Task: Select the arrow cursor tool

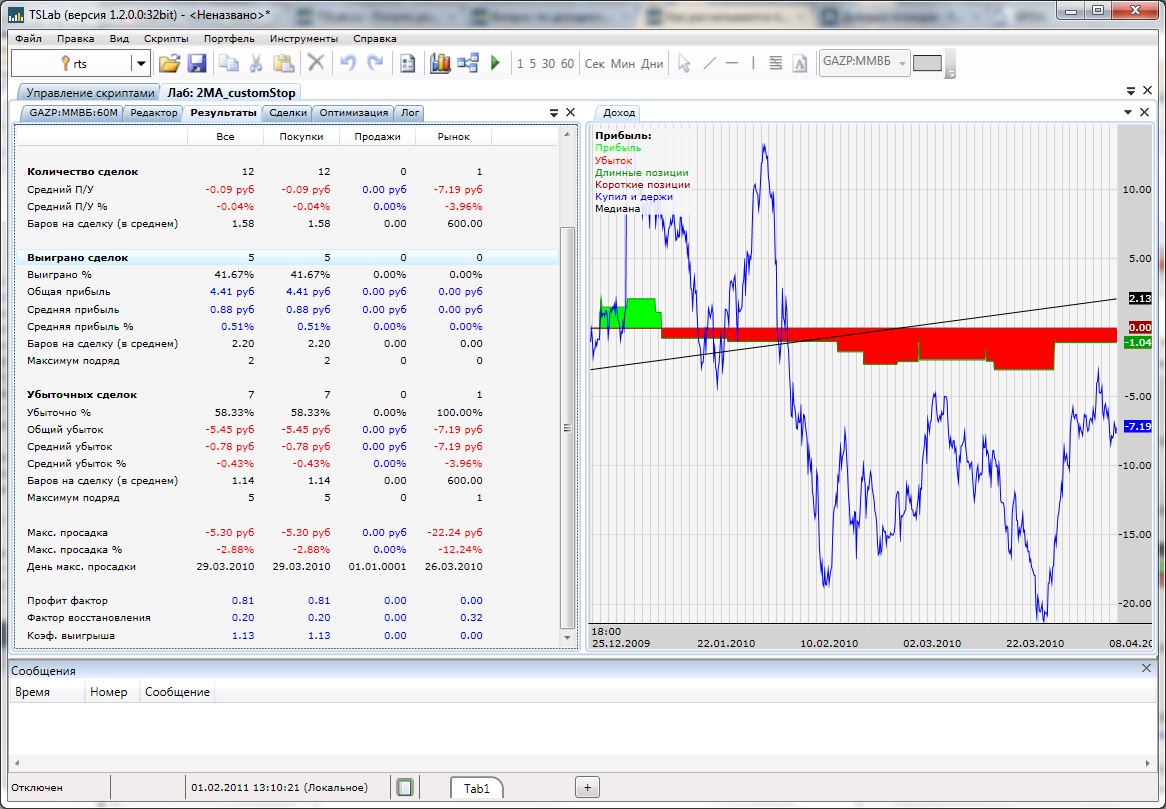Action: coord(684,63)
